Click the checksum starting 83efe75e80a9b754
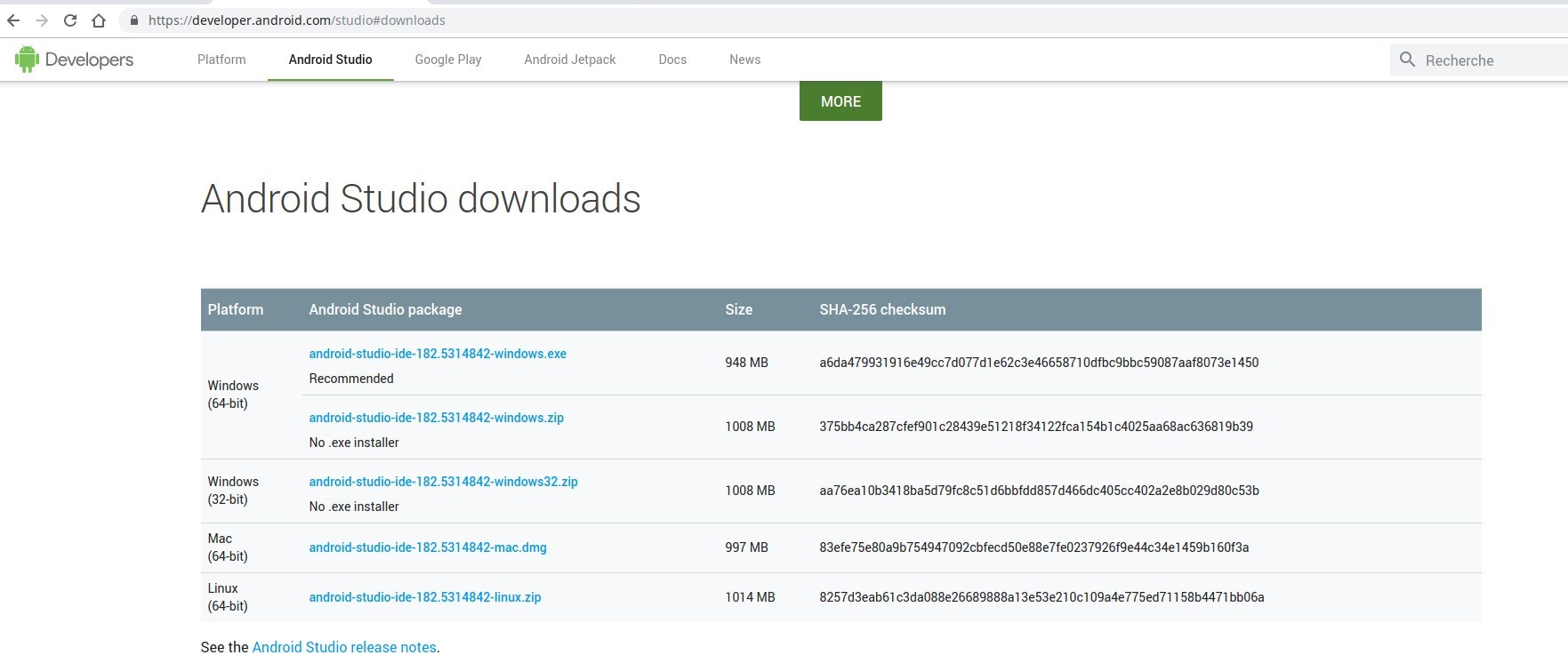 point(1033,547)
